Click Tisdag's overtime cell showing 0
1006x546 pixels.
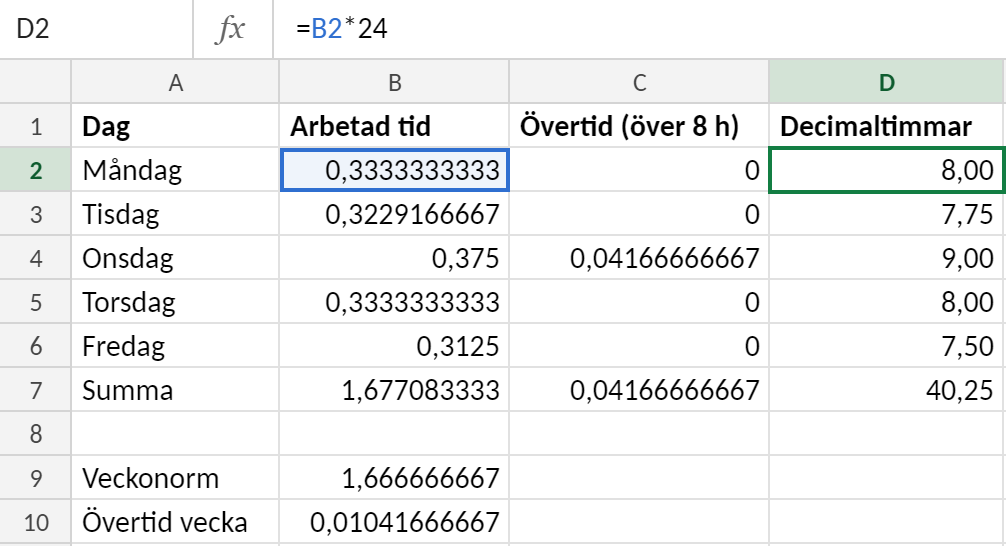click(x=639, y=214)
